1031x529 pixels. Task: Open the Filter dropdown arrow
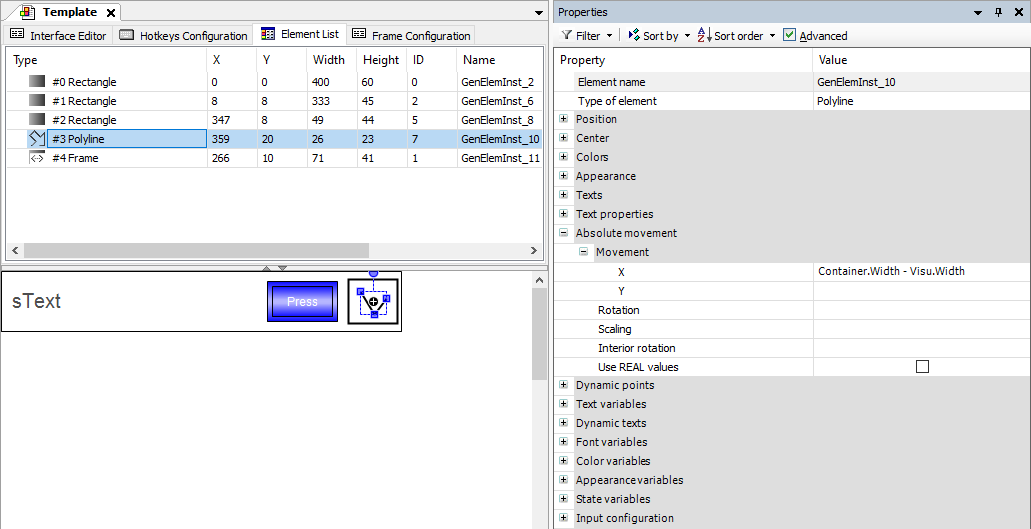tap(610, 36)
